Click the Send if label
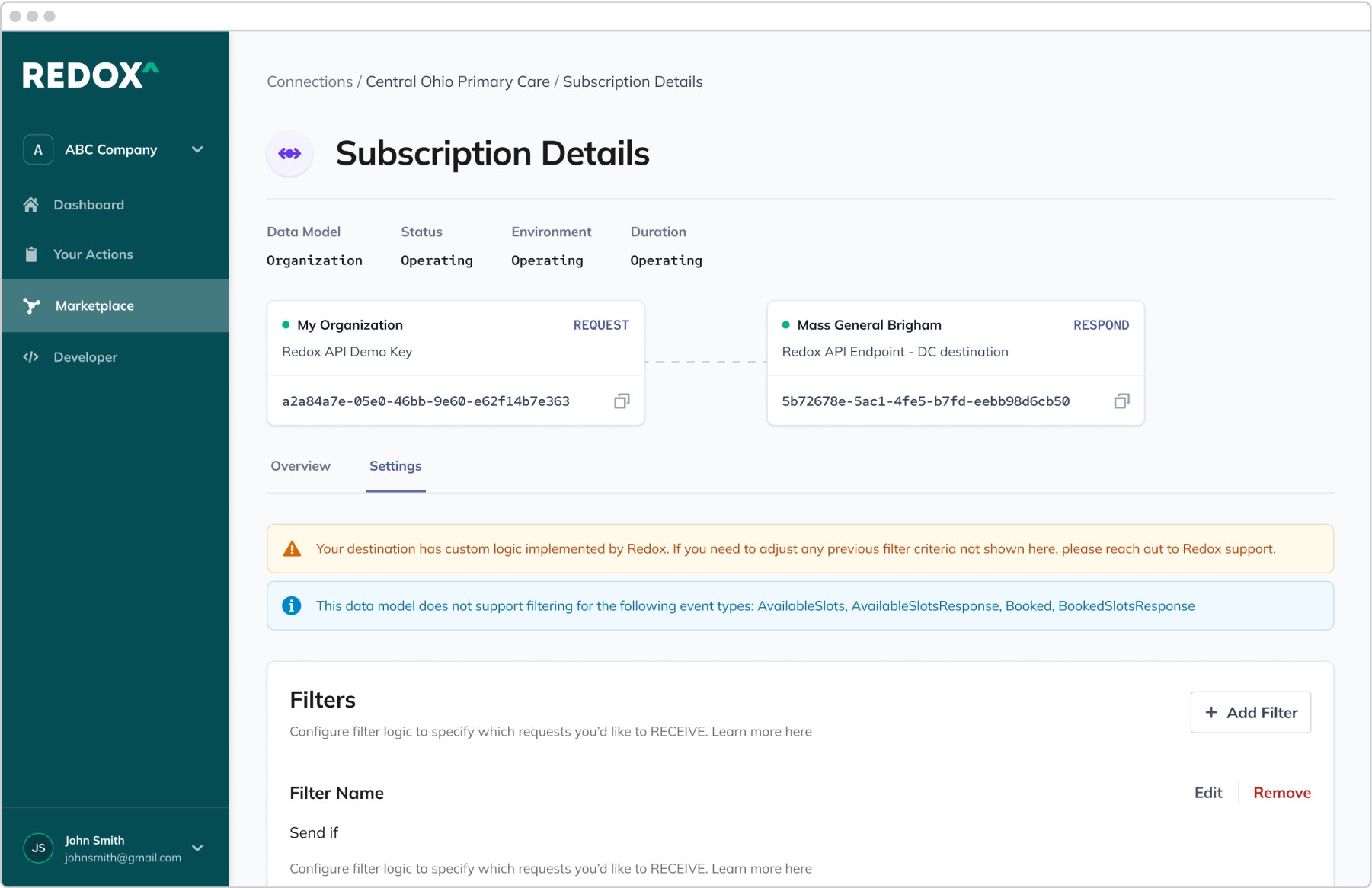The height and width of the screenshot is (888, 1372). (314, 833)
